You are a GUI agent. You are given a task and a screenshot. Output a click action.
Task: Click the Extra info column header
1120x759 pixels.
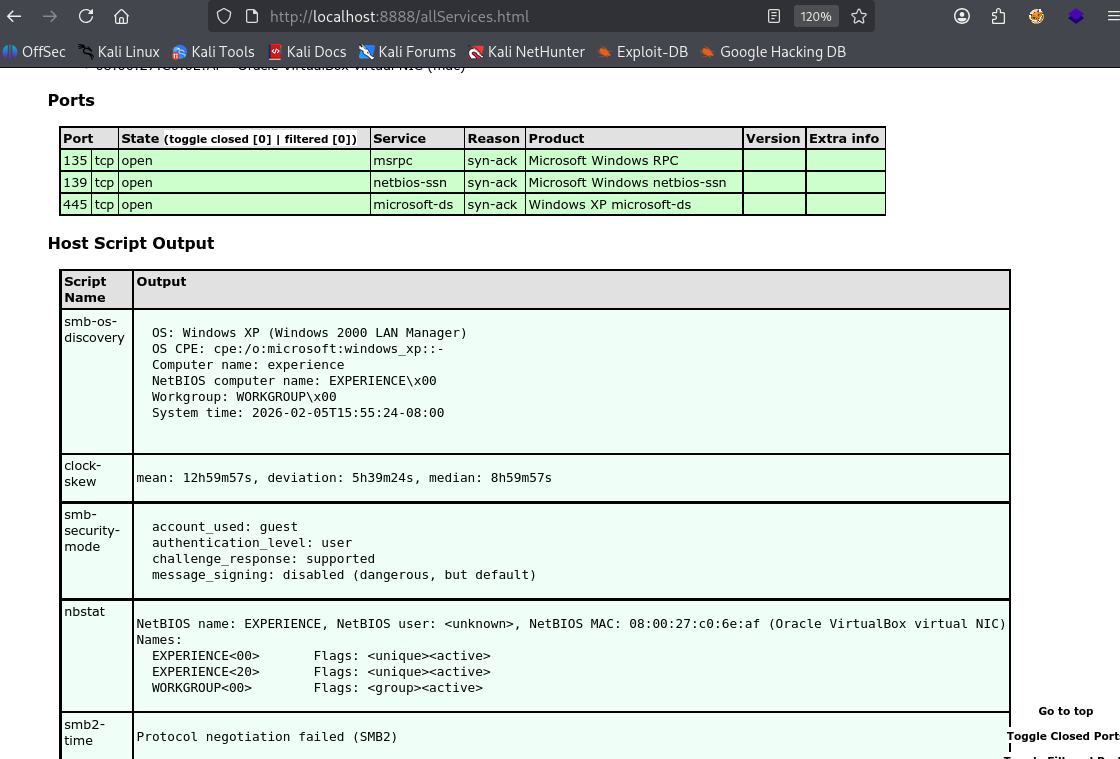click(x=845, y=139)
